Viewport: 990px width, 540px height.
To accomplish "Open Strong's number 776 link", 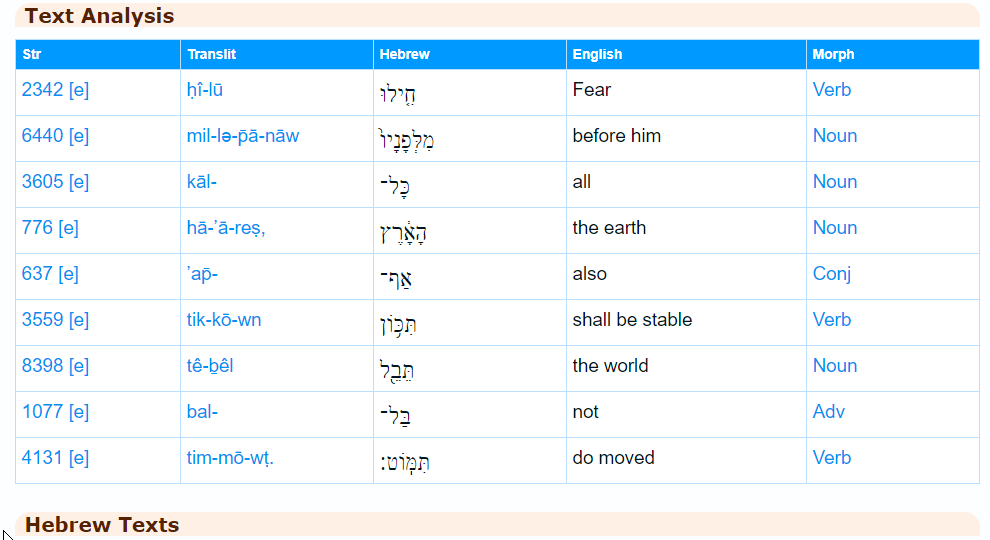I will pos(37,228).
